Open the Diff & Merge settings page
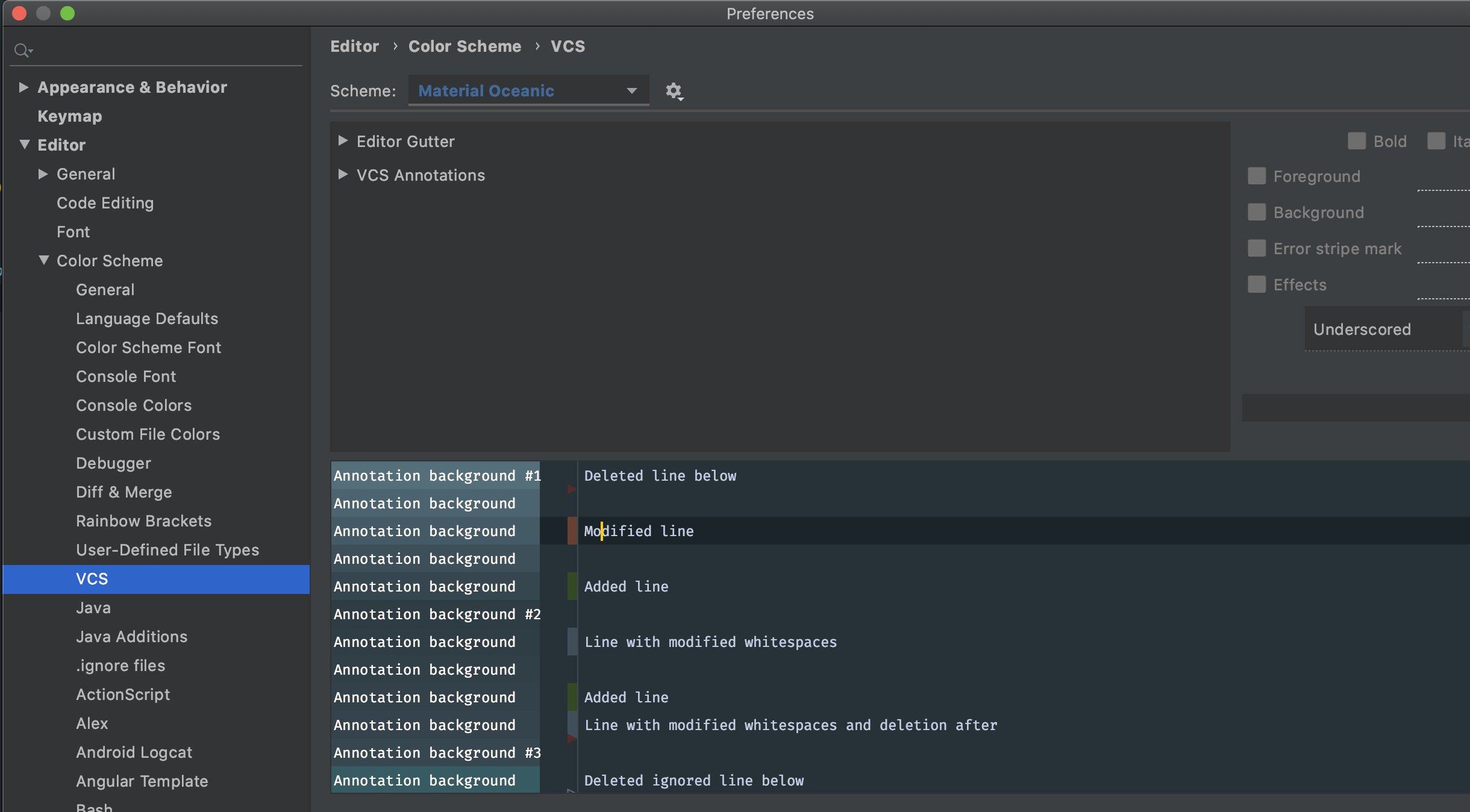 (124, 492)
